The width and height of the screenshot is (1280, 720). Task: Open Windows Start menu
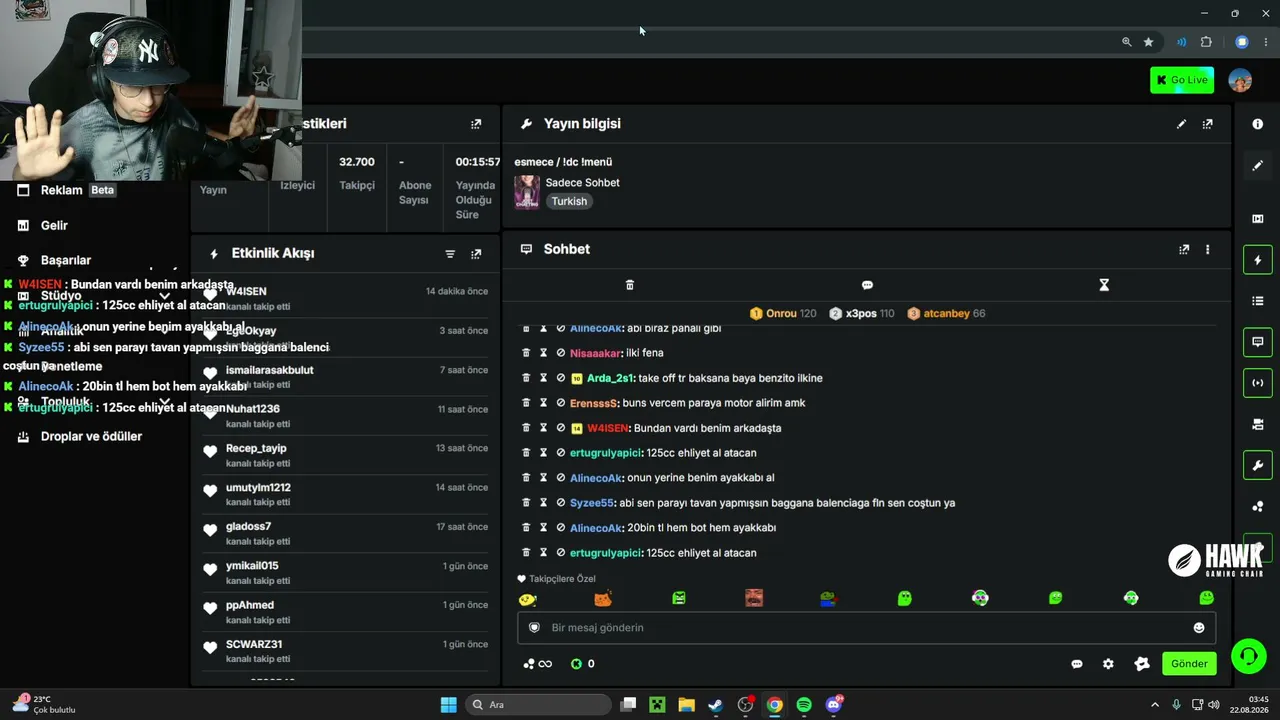pyautogui.click(x=449, y=705)
